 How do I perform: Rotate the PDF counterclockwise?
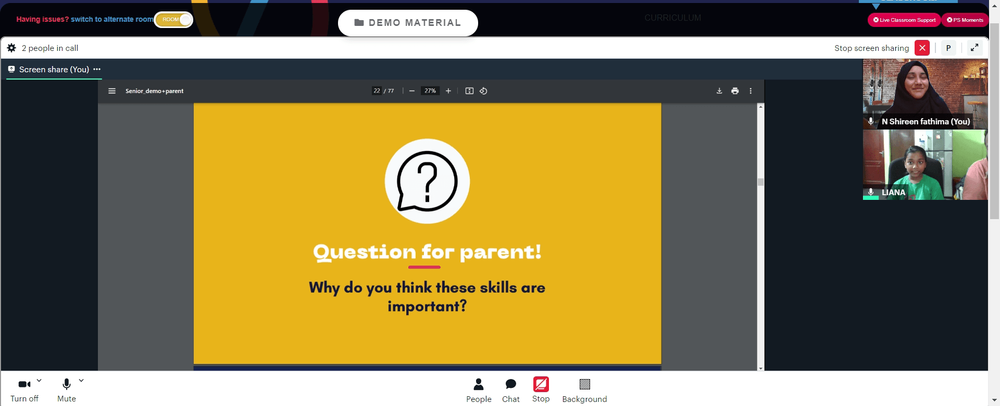coord(483,91)
